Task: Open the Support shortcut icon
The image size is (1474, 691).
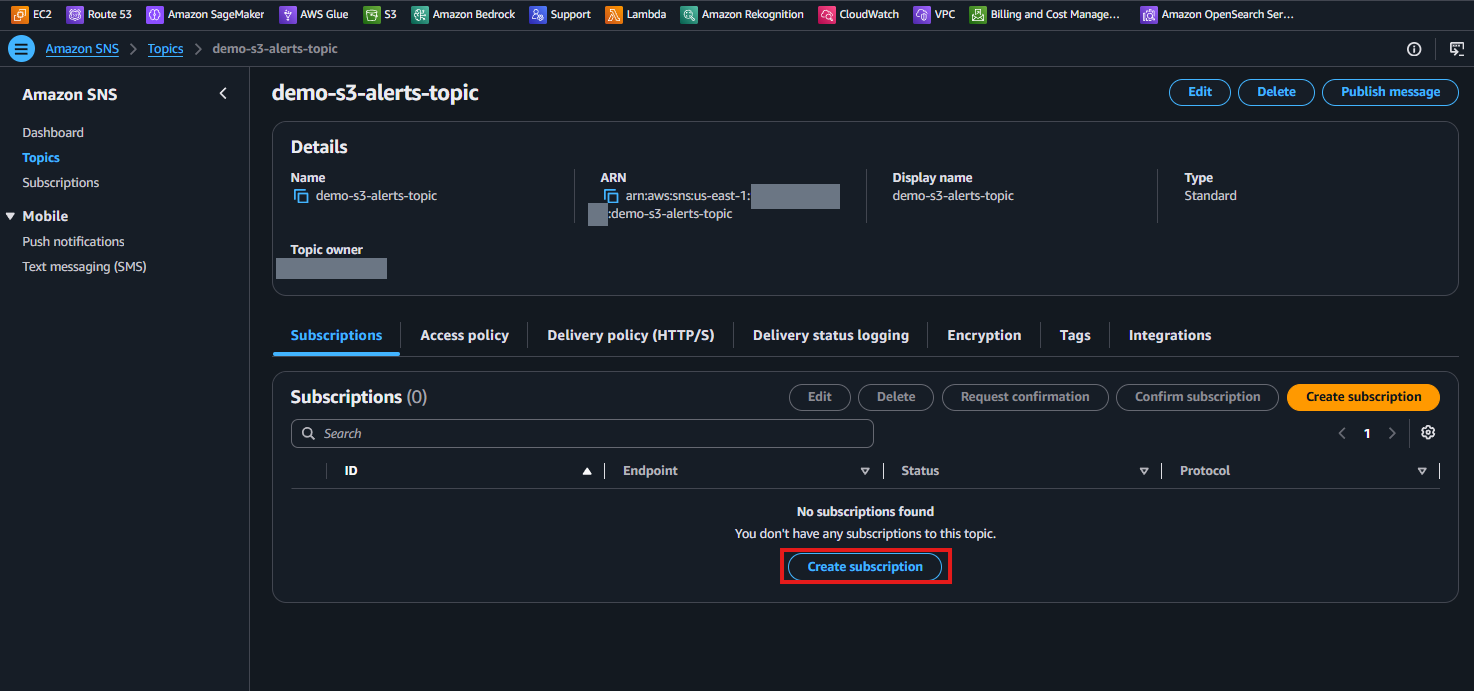Action: point(537,15)
